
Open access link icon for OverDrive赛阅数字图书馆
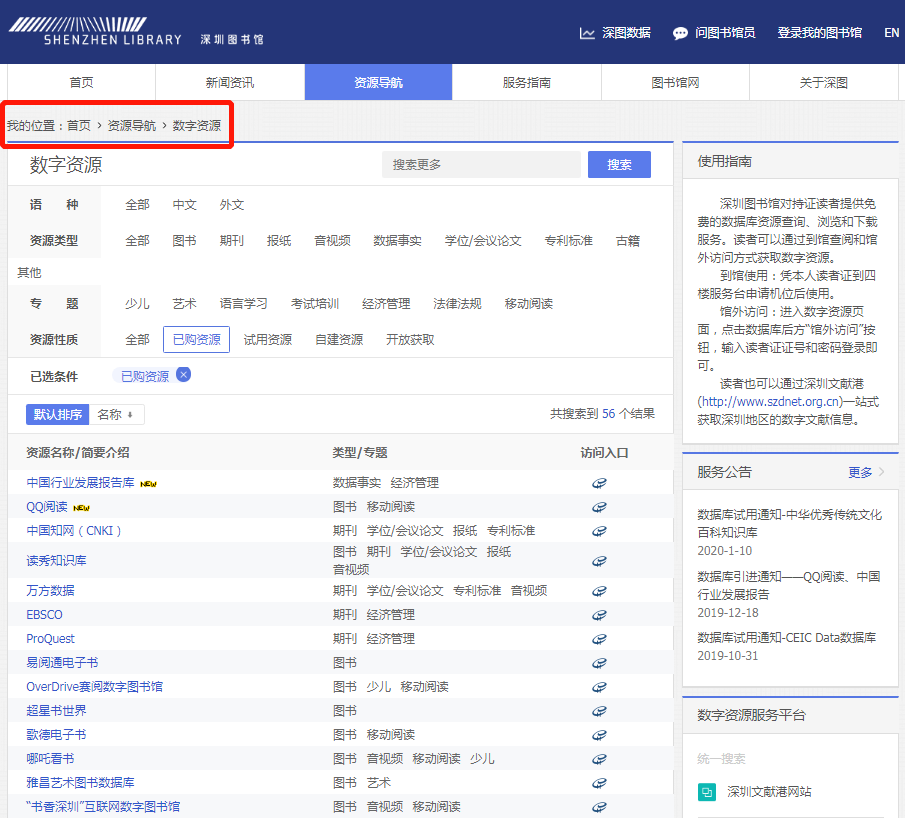599,687
